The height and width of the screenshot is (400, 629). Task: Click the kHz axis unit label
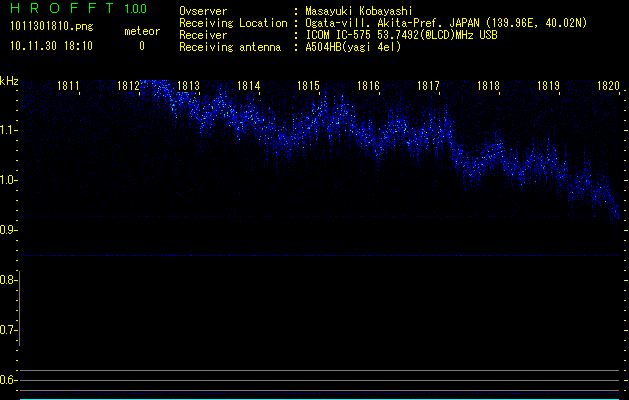pyautogui.click(x=9, y=81)
